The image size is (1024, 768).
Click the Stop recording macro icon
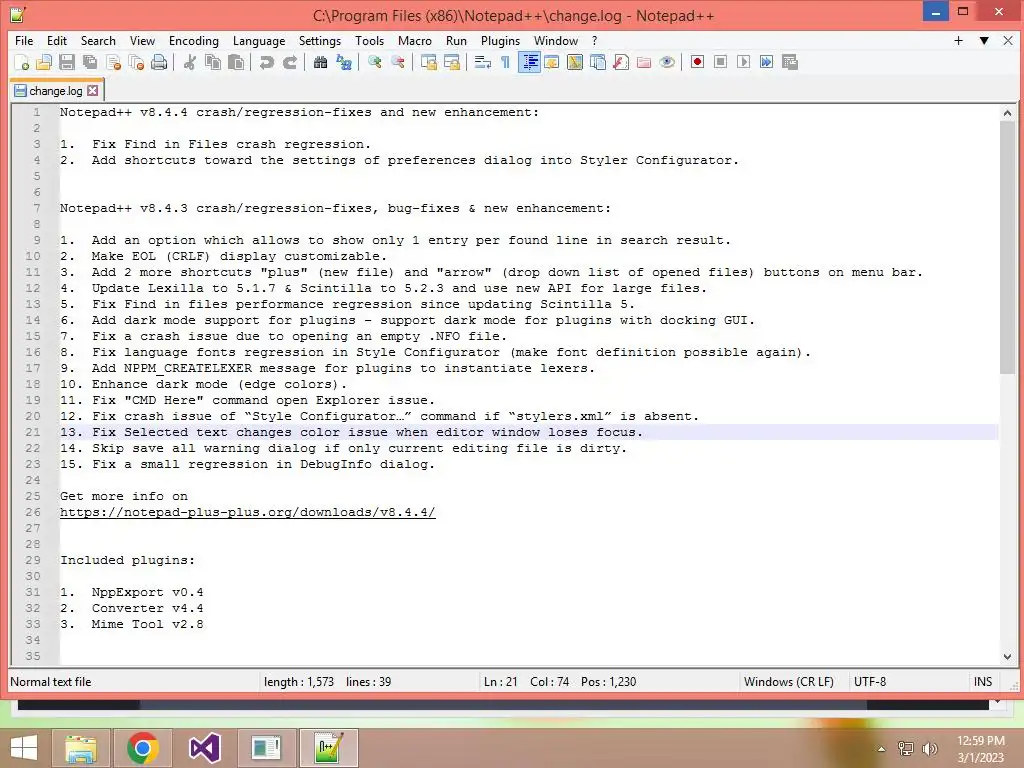720,62
